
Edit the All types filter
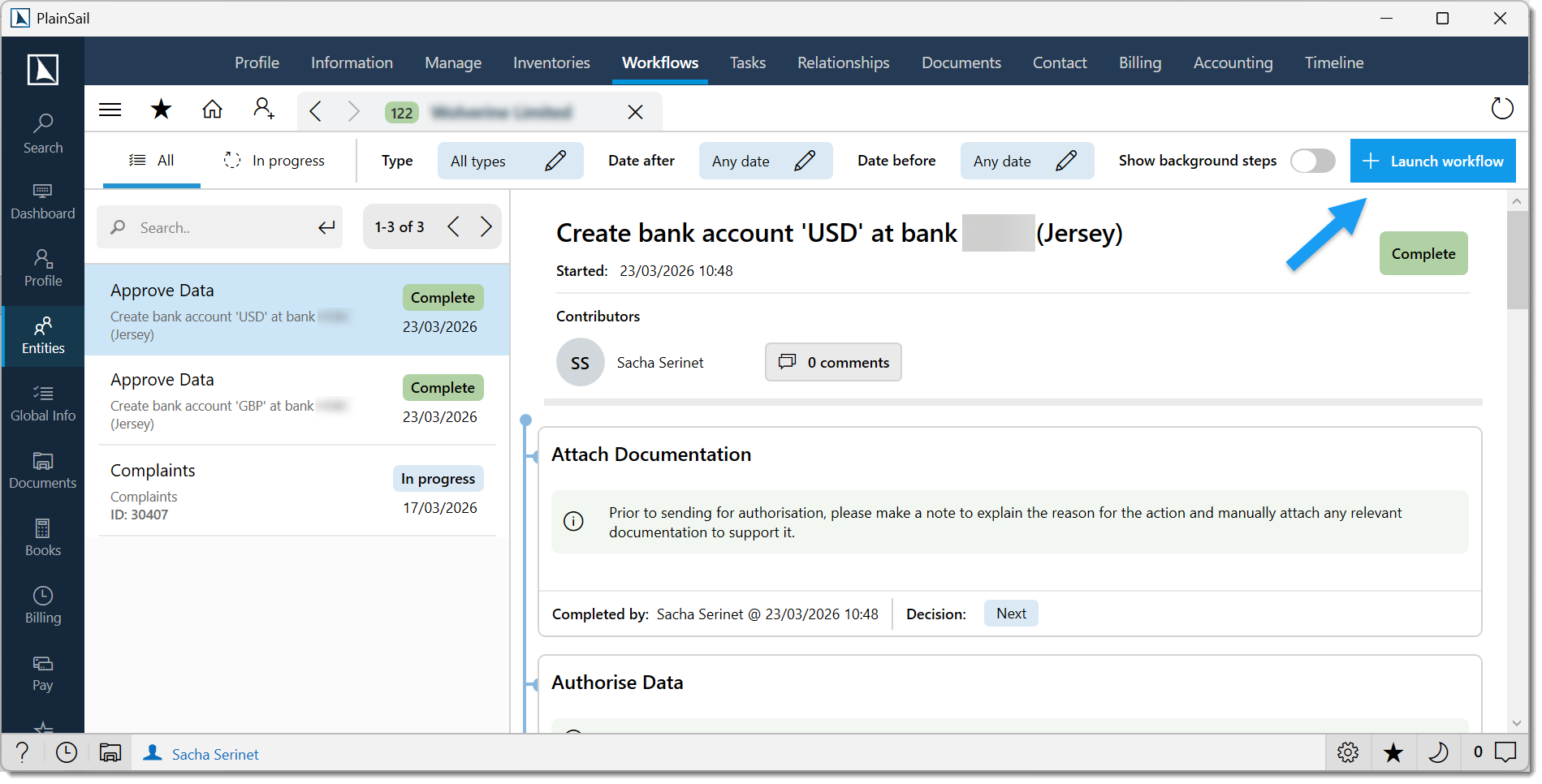click(555, 161)
